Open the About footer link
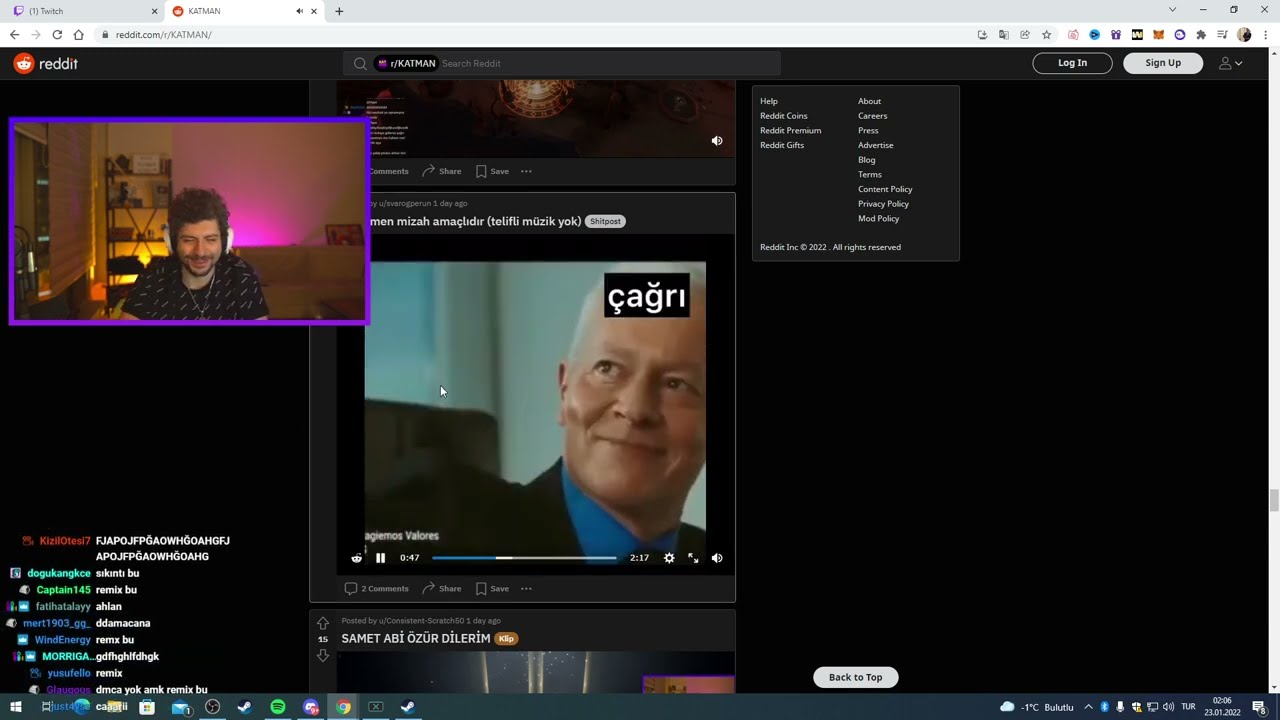The image size is (1280, 720). (870, 101)
